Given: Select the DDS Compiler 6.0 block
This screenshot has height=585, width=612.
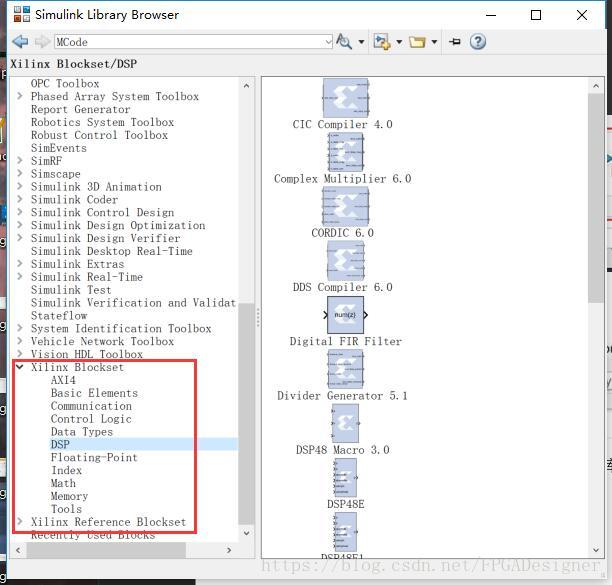Looking at the screenshot, I should pos(345,261).
